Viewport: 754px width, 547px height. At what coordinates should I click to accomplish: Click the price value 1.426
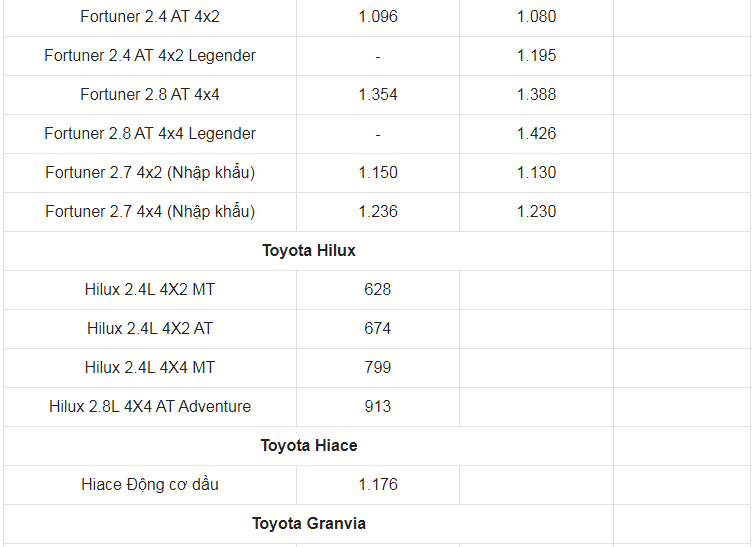tap(536, 133)
